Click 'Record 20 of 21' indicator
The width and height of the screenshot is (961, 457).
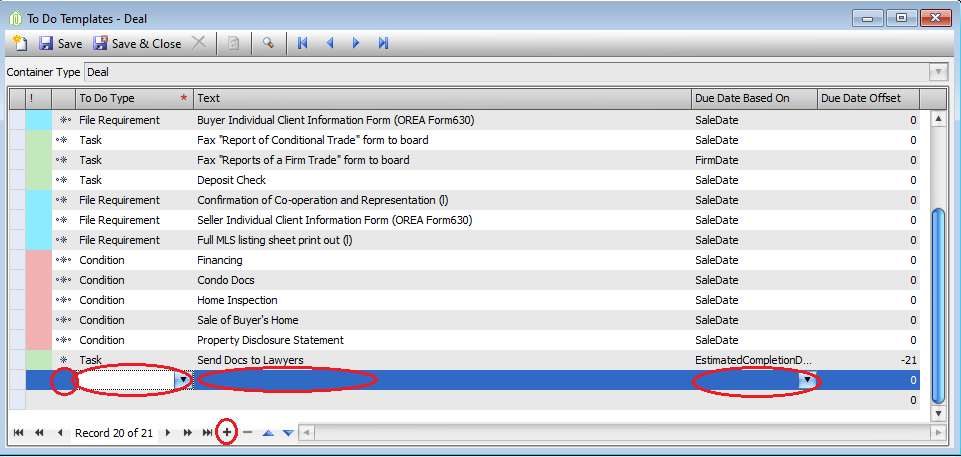point(114,433)
